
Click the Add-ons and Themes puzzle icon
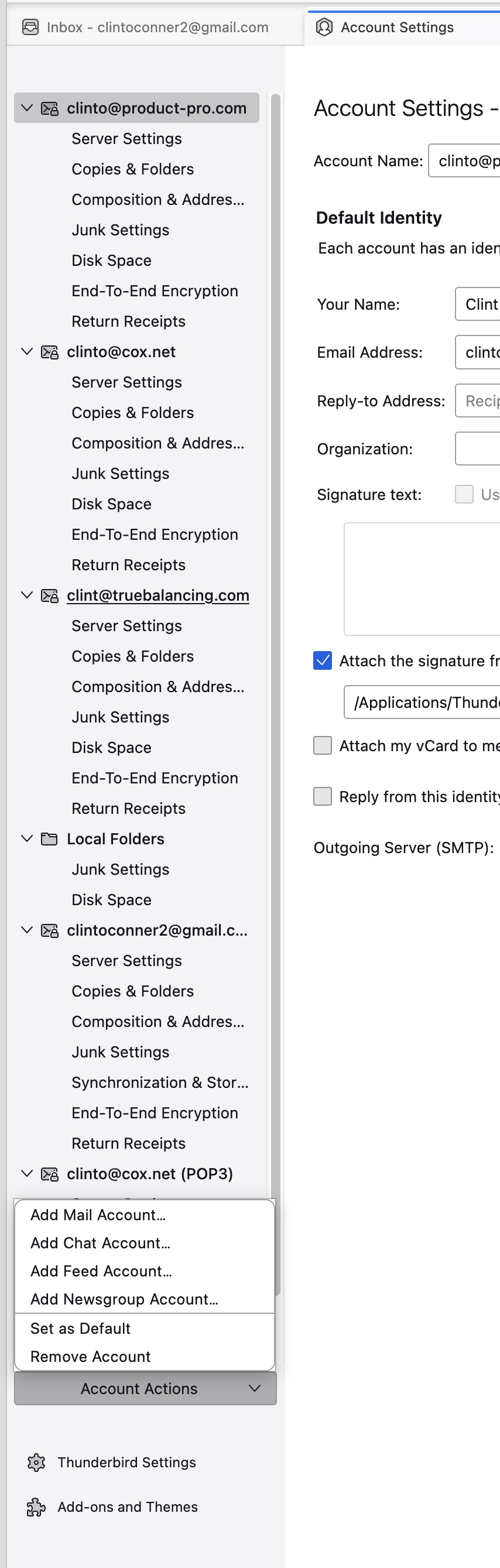[x=36, y=1507]
